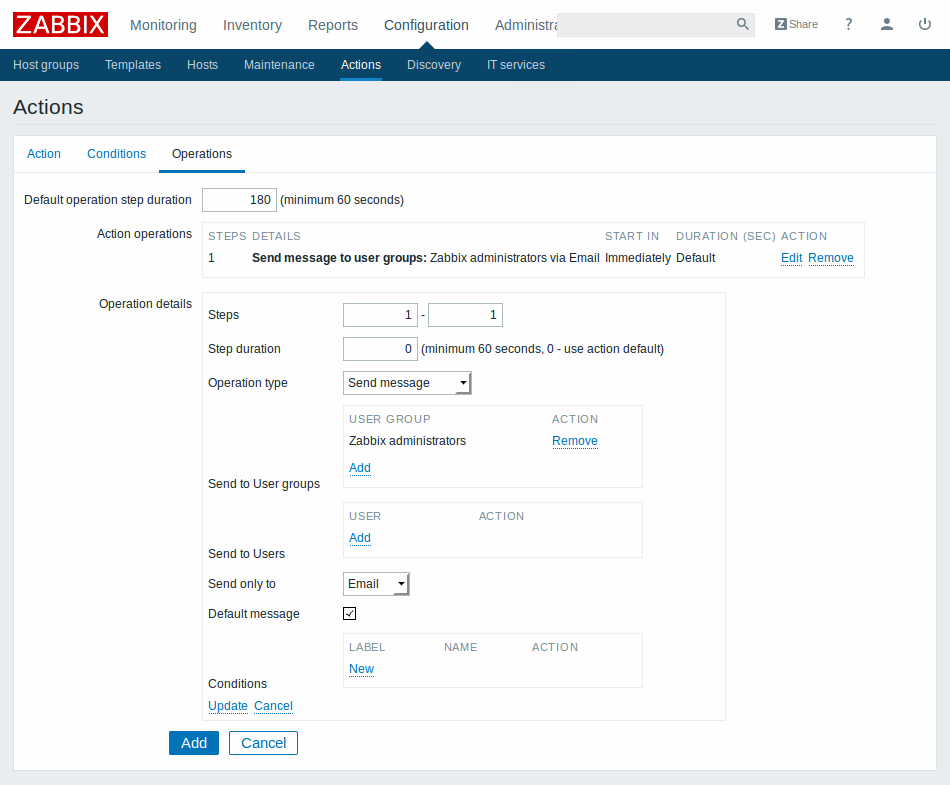This screenshot has width=950, height=785.
Task: Open the Reports menu
Action: [333, 25]
